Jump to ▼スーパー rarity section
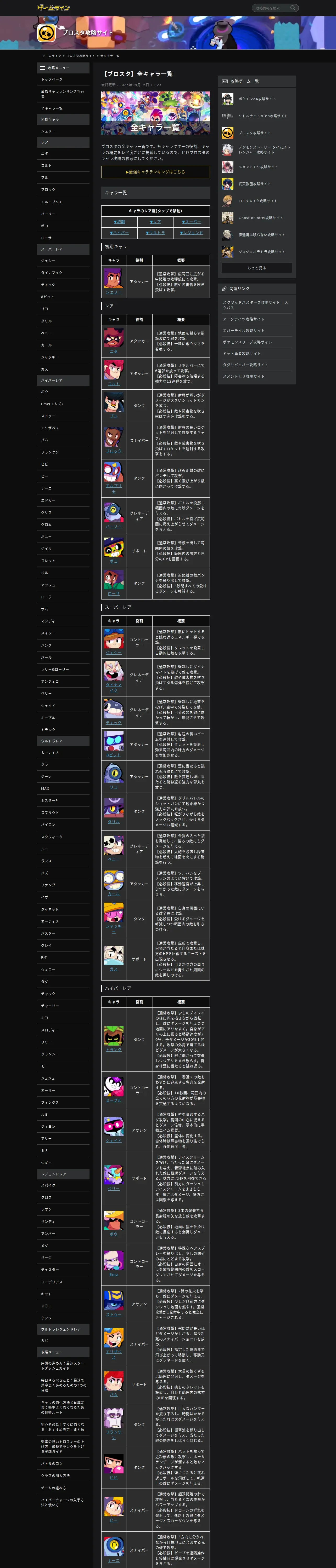Image resolution: width=336 pixels, height=1568 pixels. click(192, 222)
